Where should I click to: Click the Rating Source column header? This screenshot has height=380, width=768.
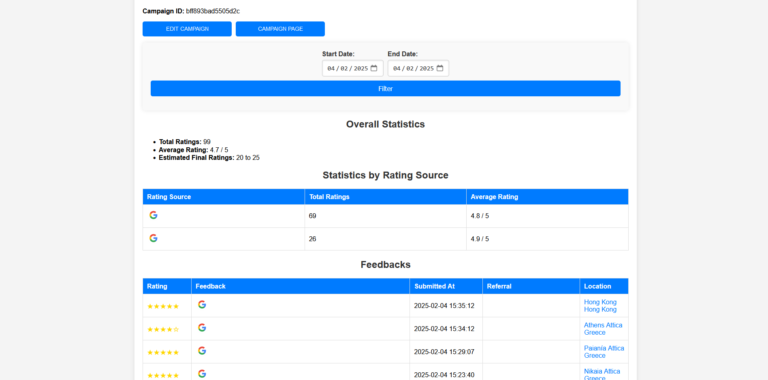coord(224,197)
